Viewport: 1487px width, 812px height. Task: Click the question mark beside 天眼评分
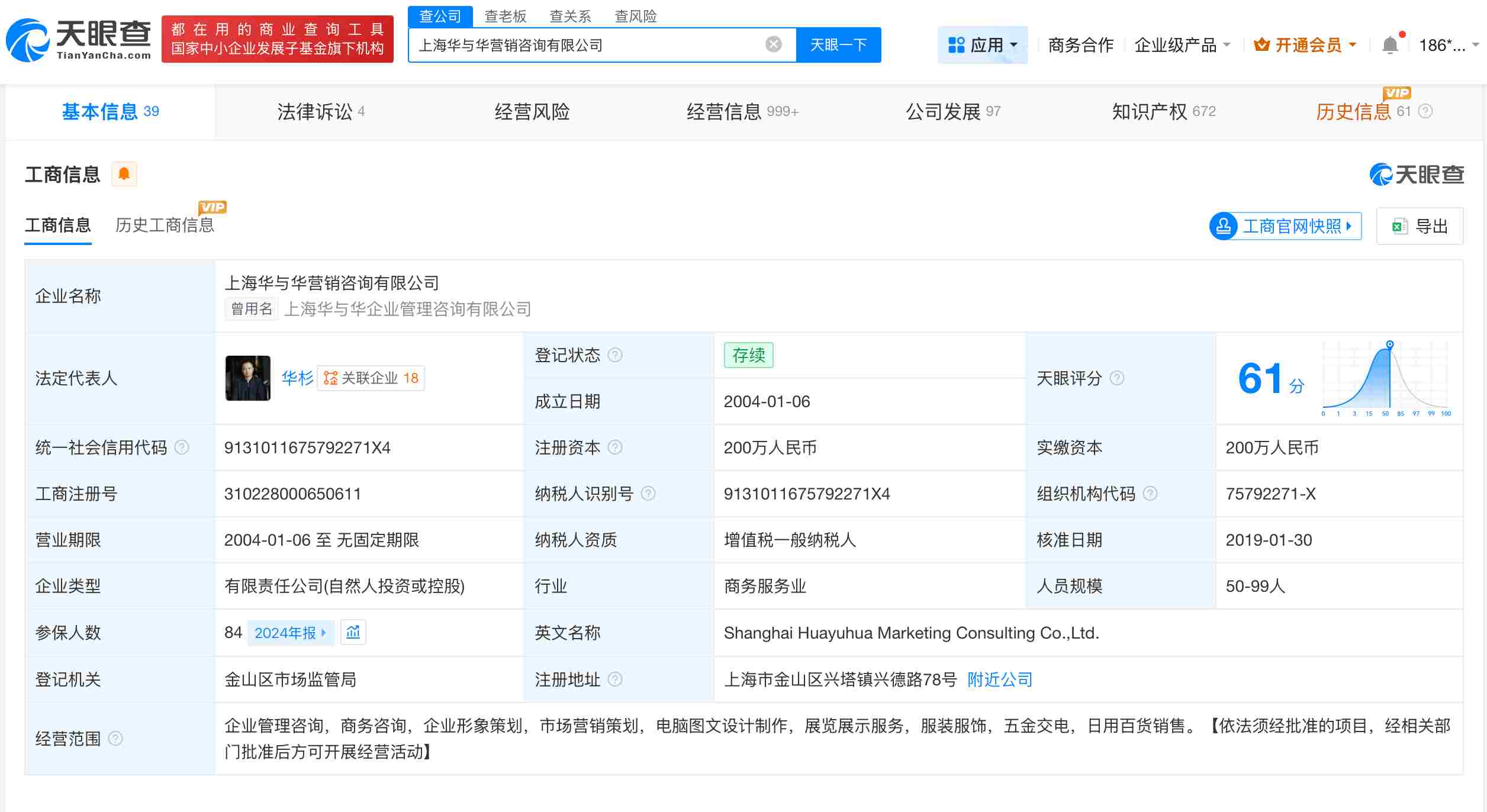click(x=1118, y=379)
